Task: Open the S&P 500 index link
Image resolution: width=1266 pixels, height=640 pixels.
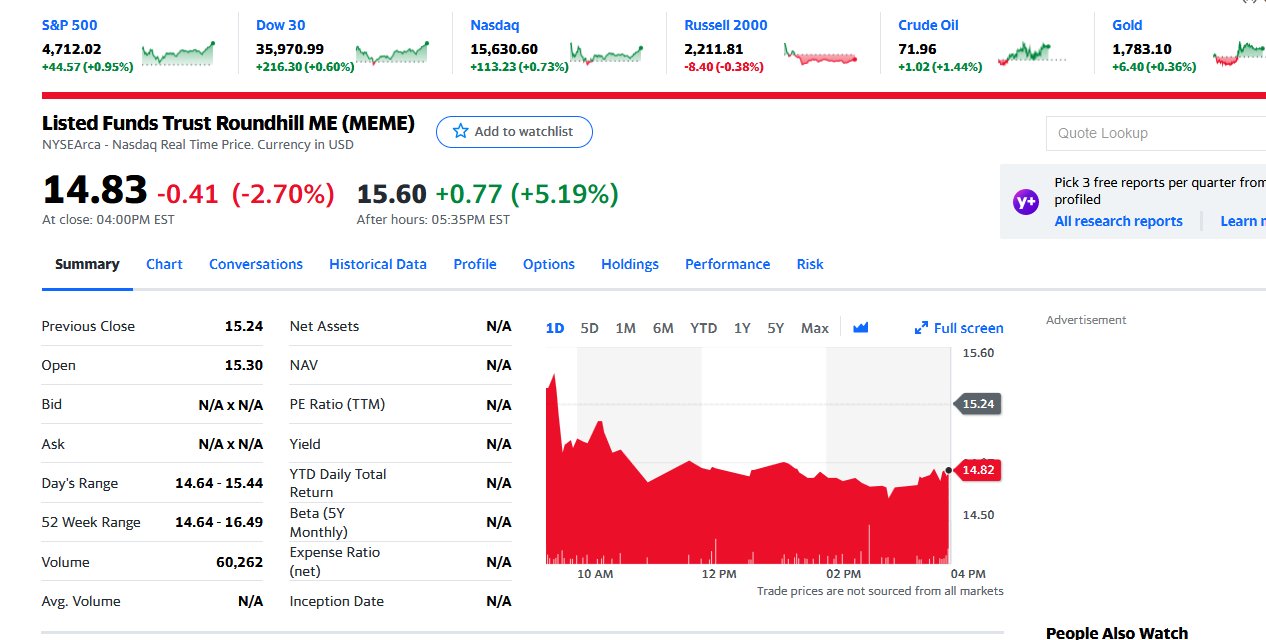Action: pyautogui.click(x=70, y=25)
